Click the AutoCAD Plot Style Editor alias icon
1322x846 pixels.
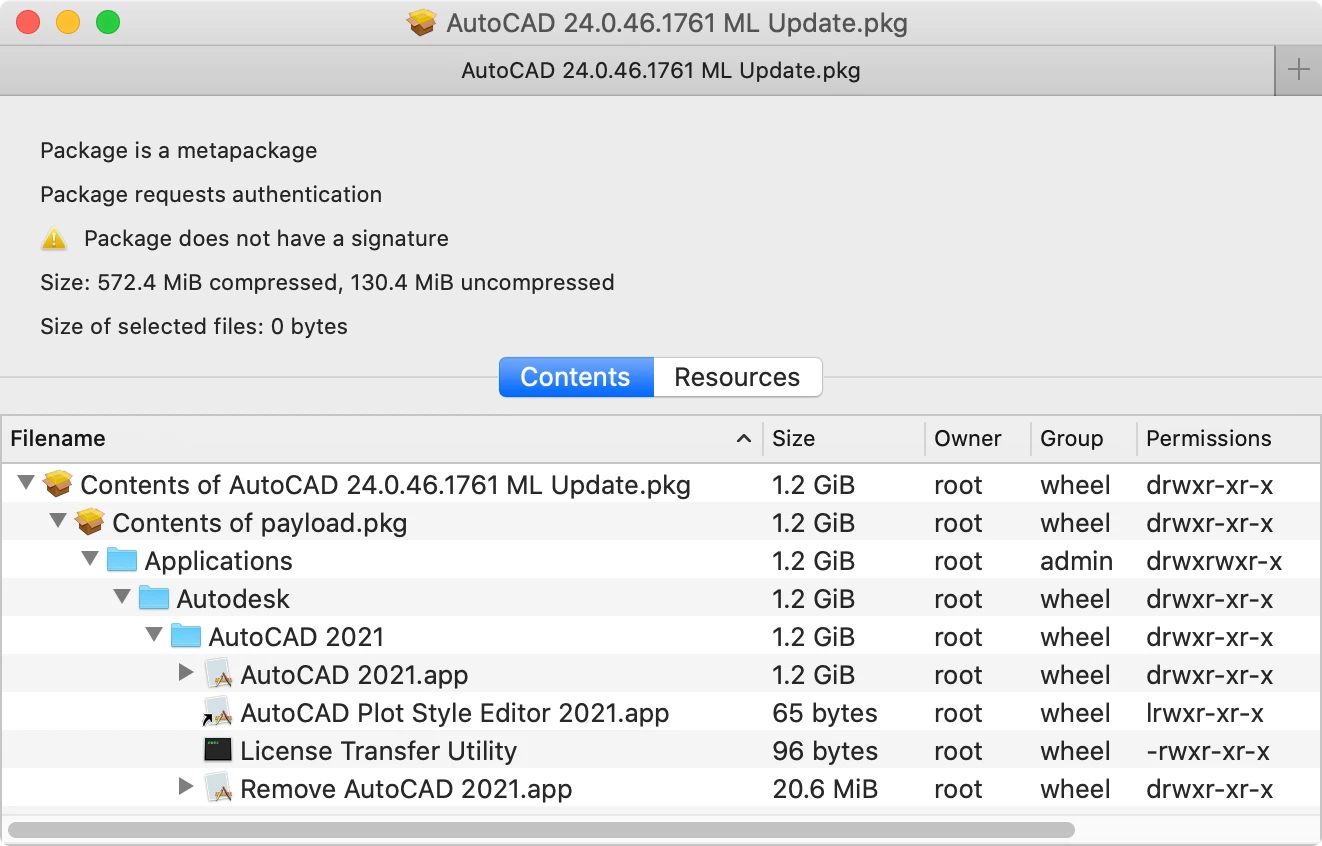tap(218, 712)
